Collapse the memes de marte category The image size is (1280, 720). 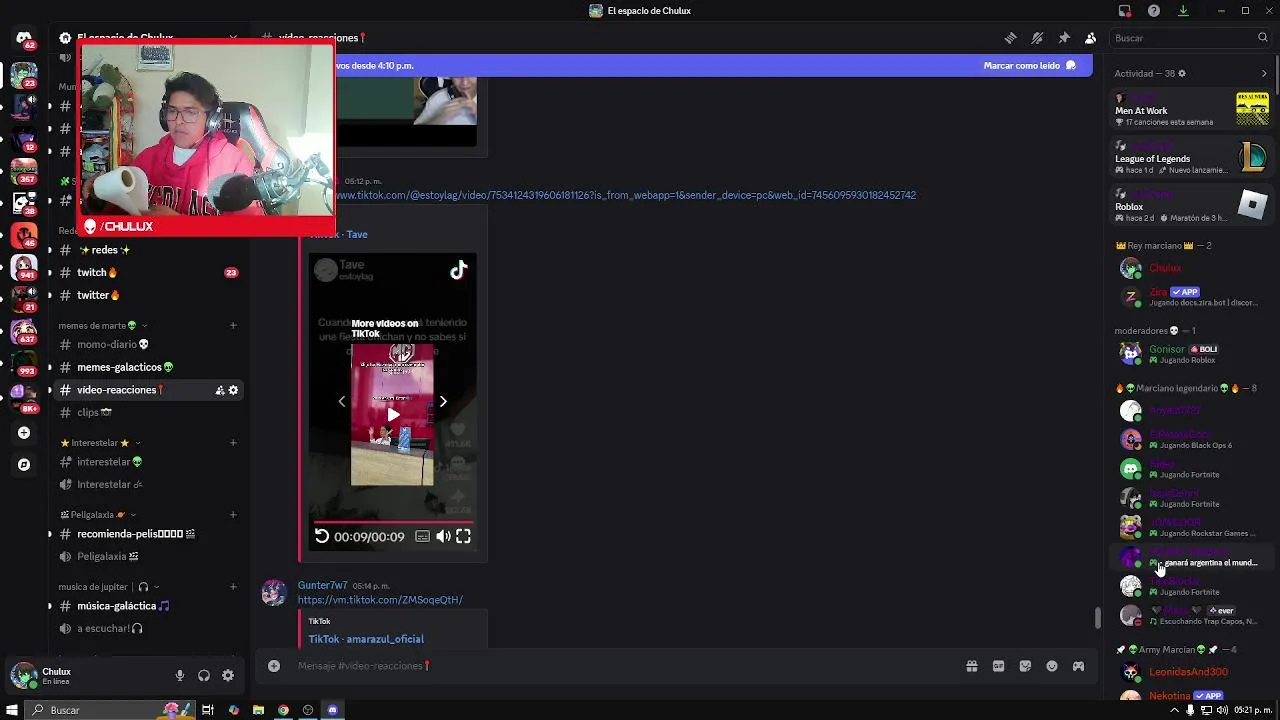tap(103, 325)
